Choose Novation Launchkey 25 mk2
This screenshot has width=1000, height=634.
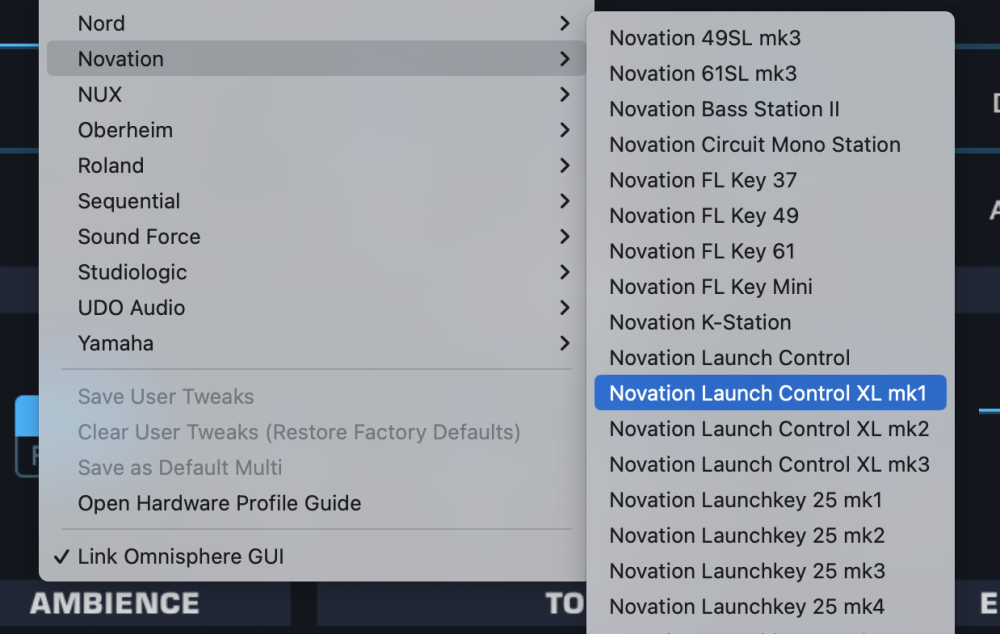point(746,535)
